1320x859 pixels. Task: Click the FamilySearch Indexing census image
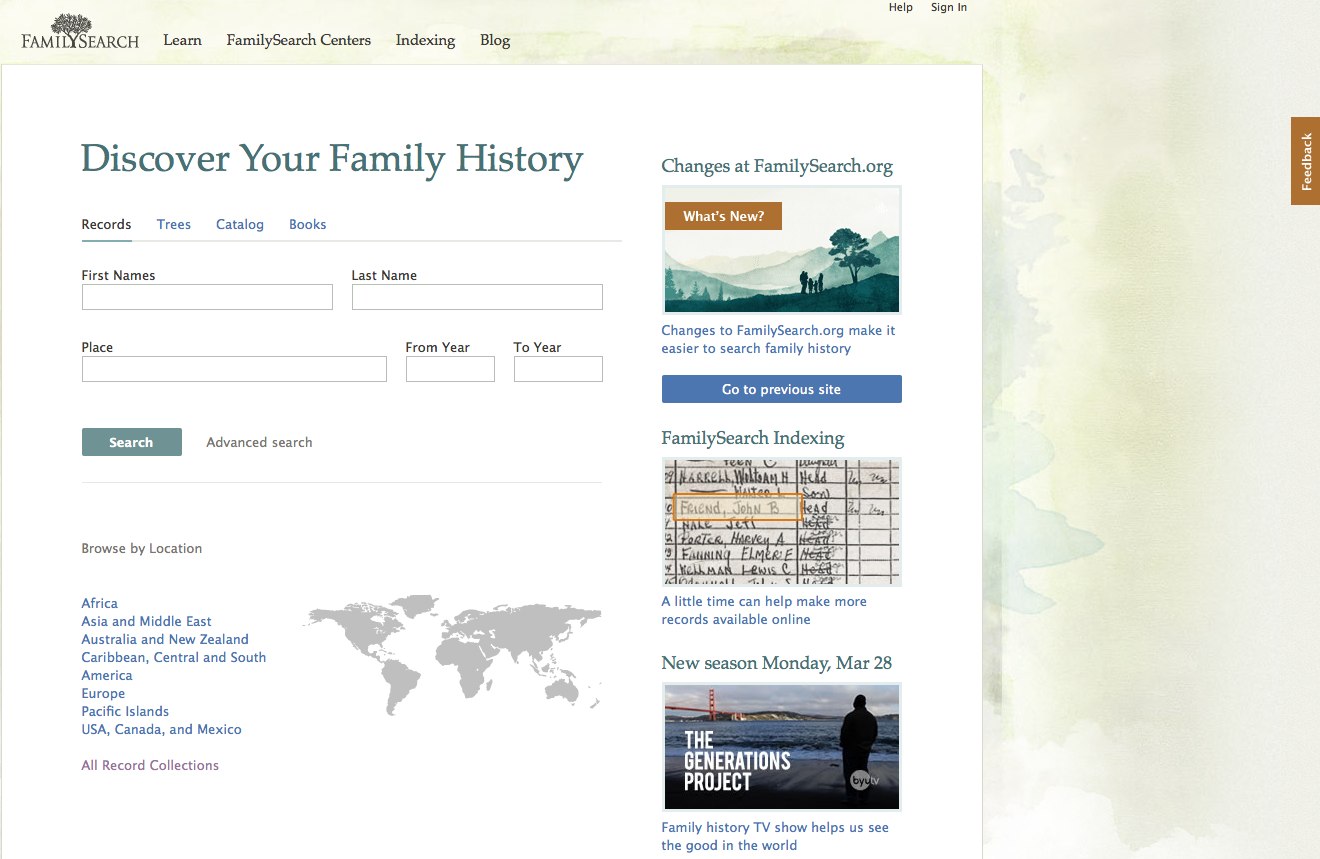781,521
